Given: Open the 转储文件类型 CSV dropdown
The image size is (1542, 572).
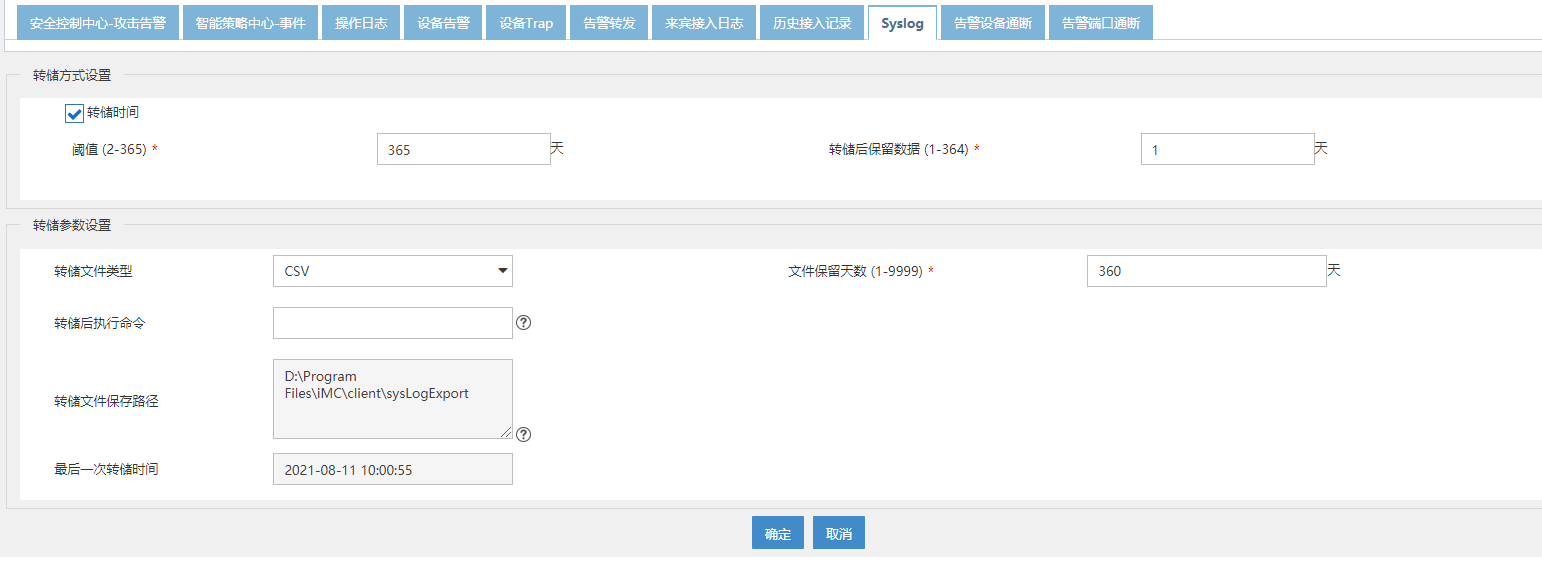Looking at the screenshot, I should 392,271.
